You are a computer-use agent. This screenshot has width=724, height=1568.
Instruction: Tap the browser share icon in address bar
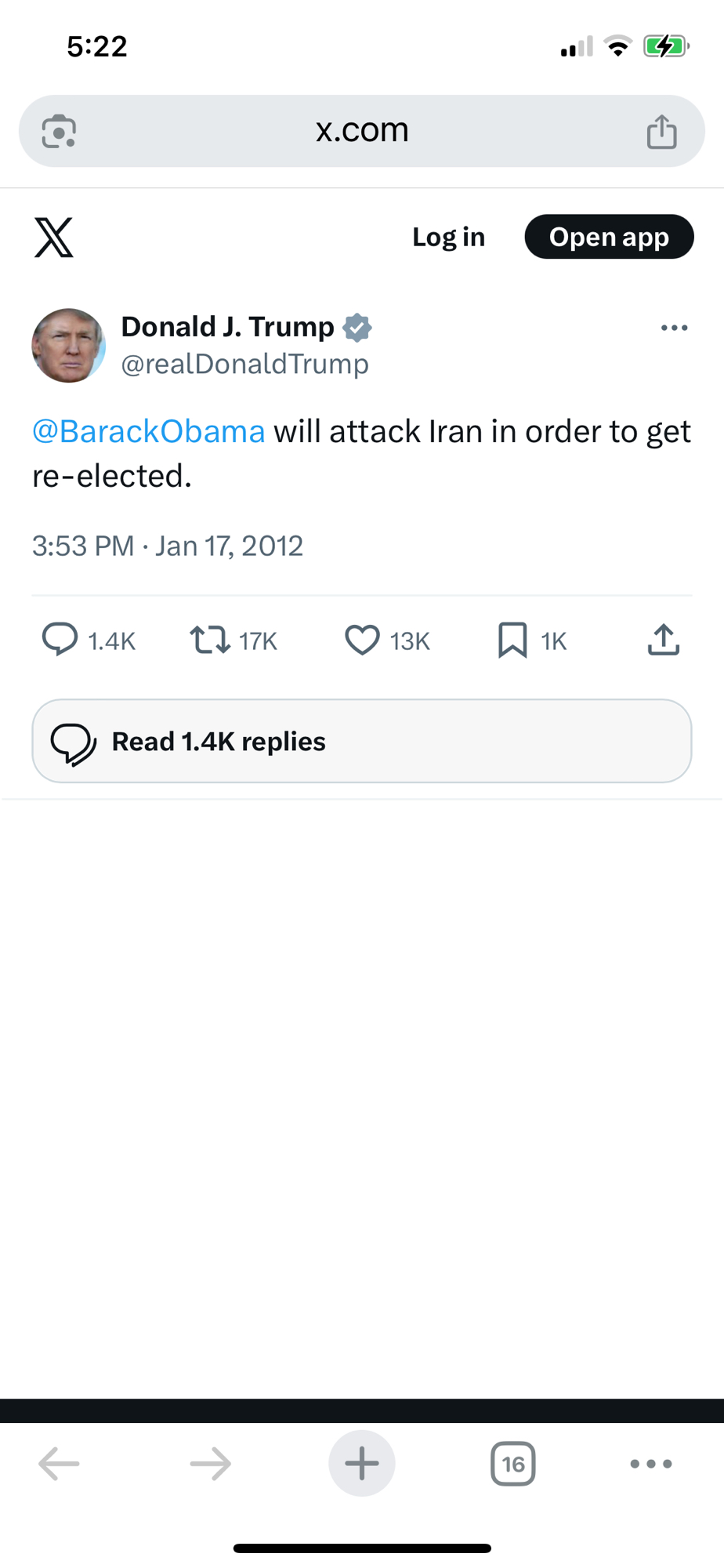661,132
